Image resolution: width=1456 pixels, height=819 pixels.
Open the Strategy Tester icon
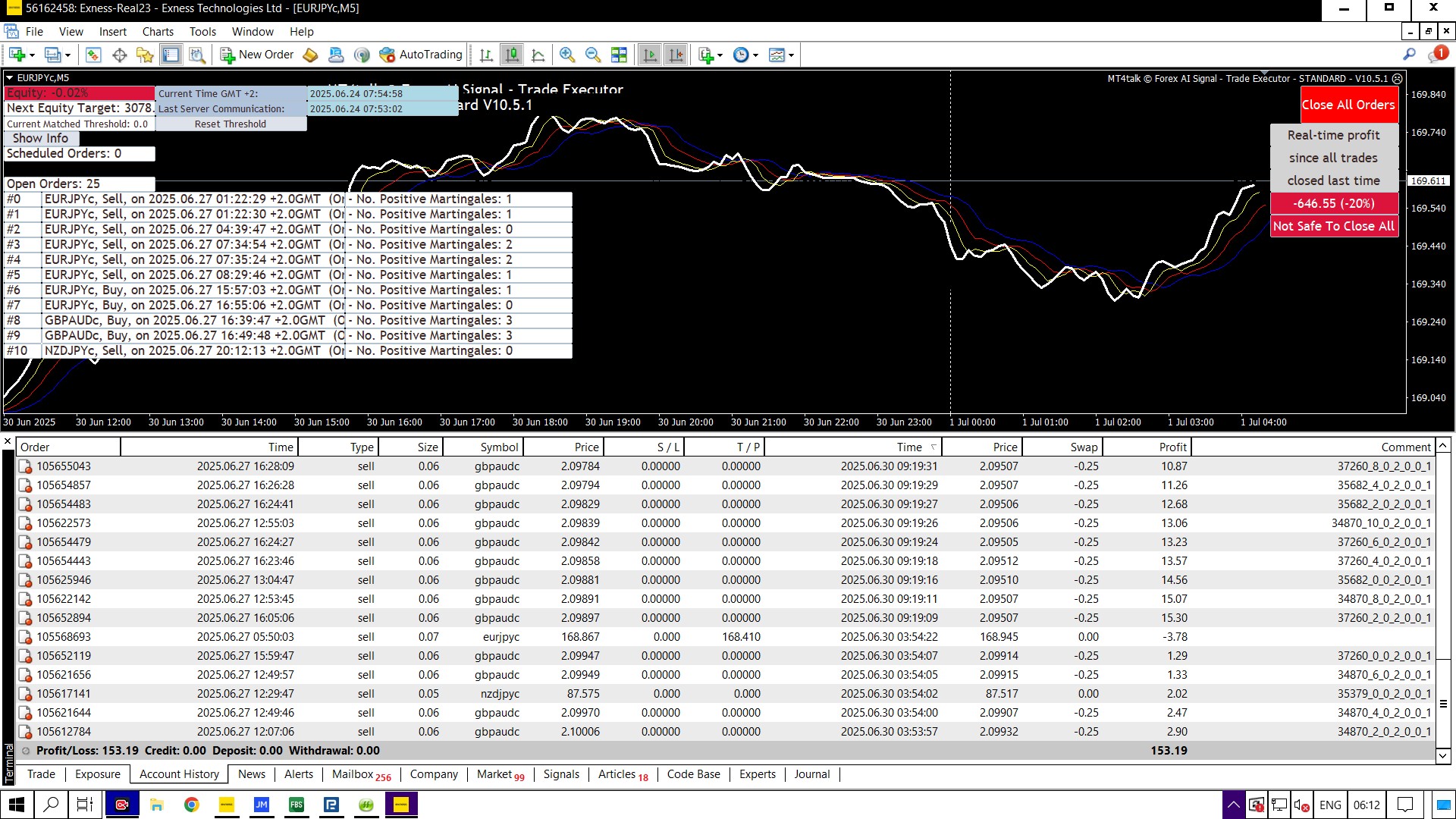(x=197, y=55)
